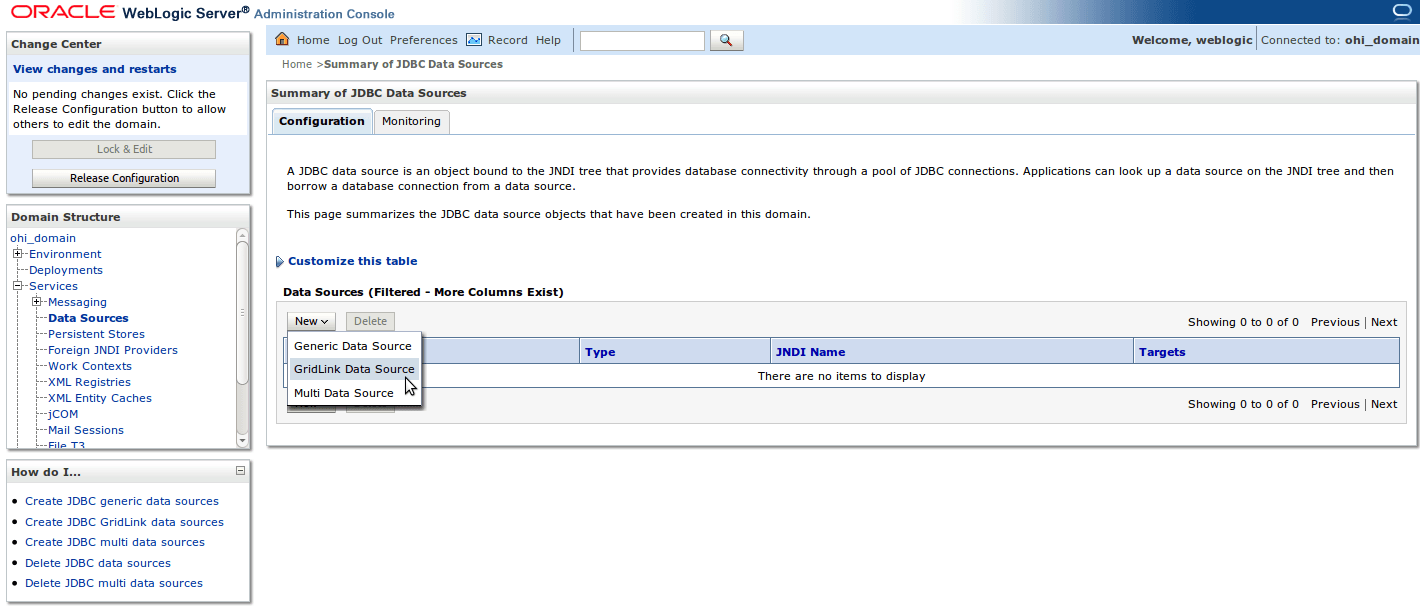Open XML Entity Caches tree item

[100, 398]
